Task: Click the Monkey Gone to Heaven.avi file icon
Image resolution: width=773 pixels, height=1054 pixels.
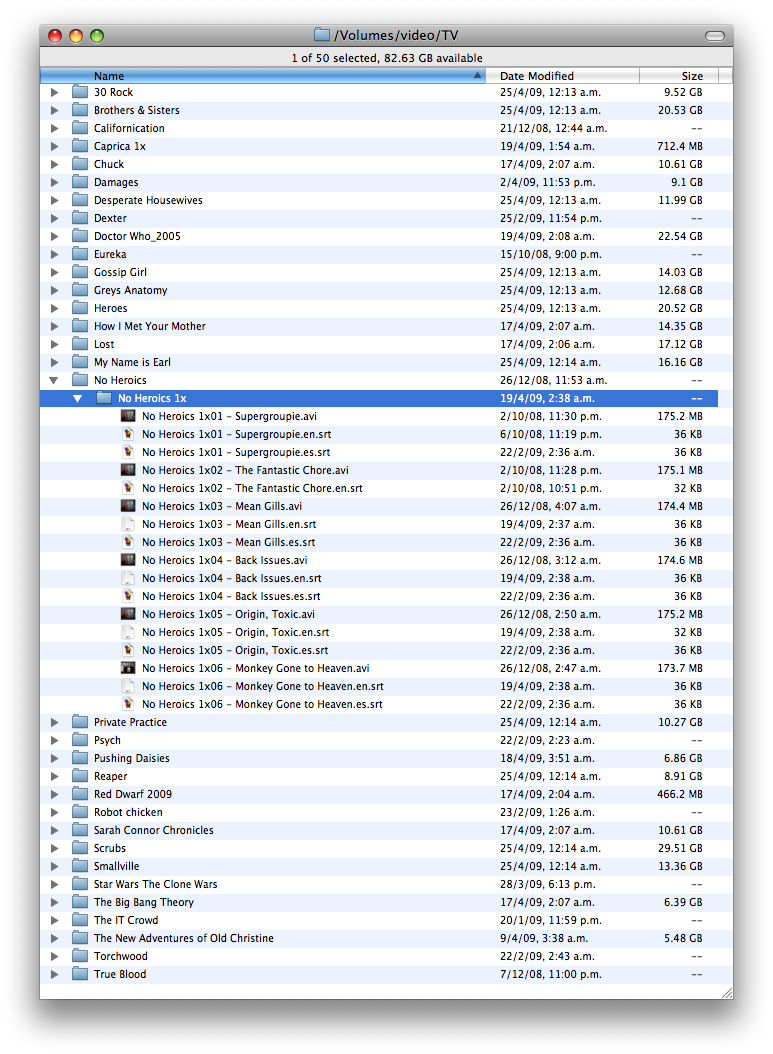Action: [128, 668]
